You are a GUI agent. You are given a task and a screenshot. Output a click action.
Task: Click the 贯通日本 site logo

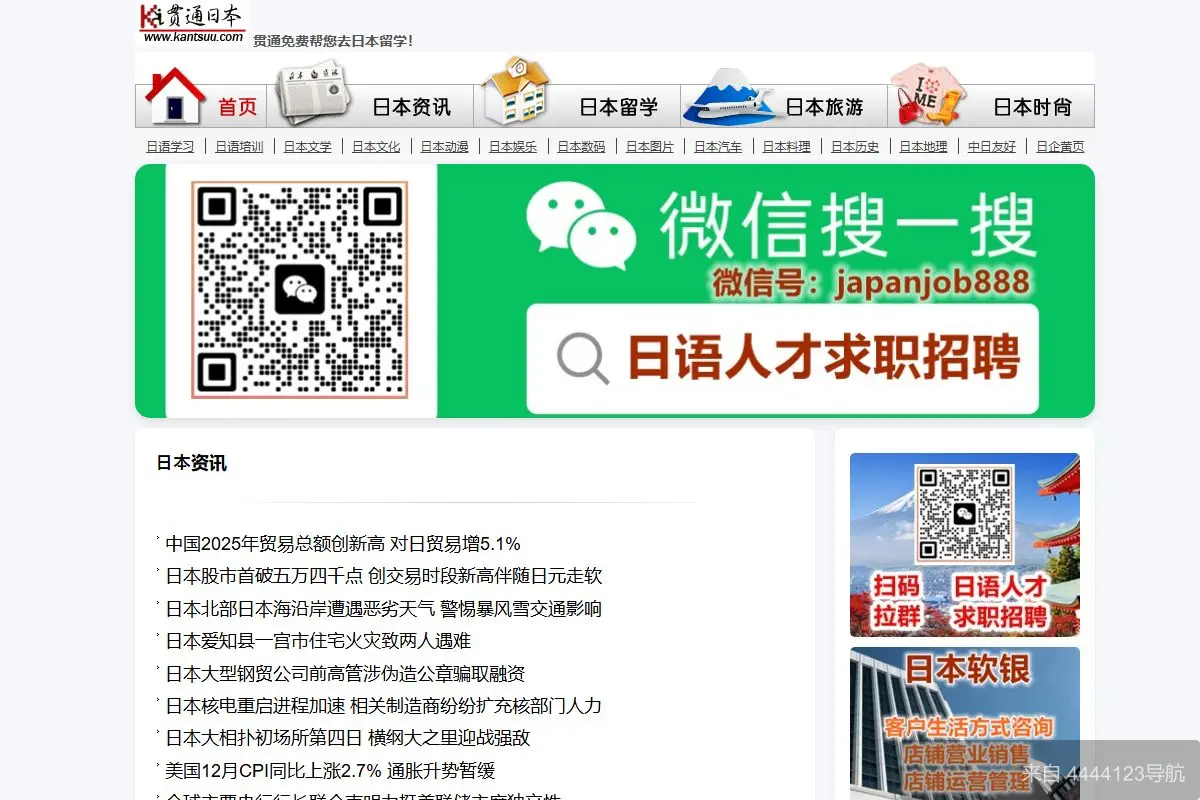coord(190,22)
